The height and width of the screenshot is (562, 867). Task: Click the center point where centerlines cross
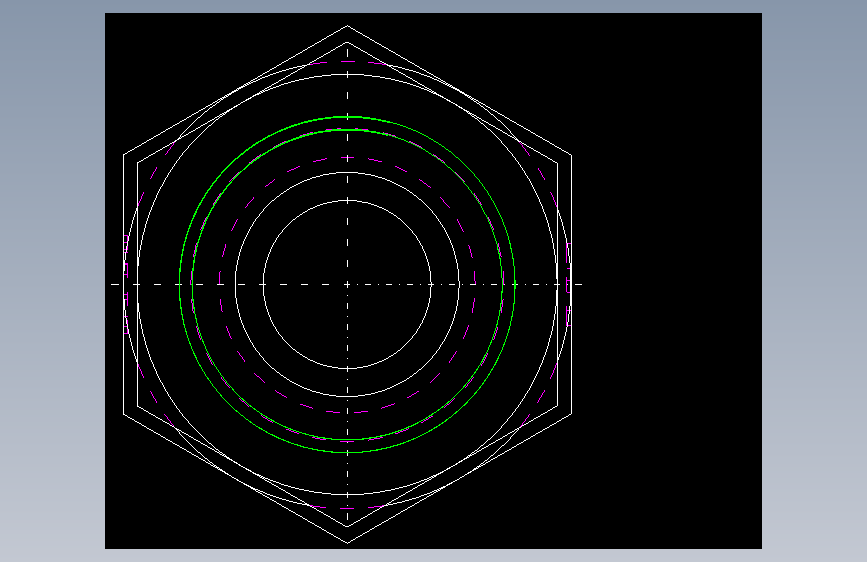[x=347, y=284]
